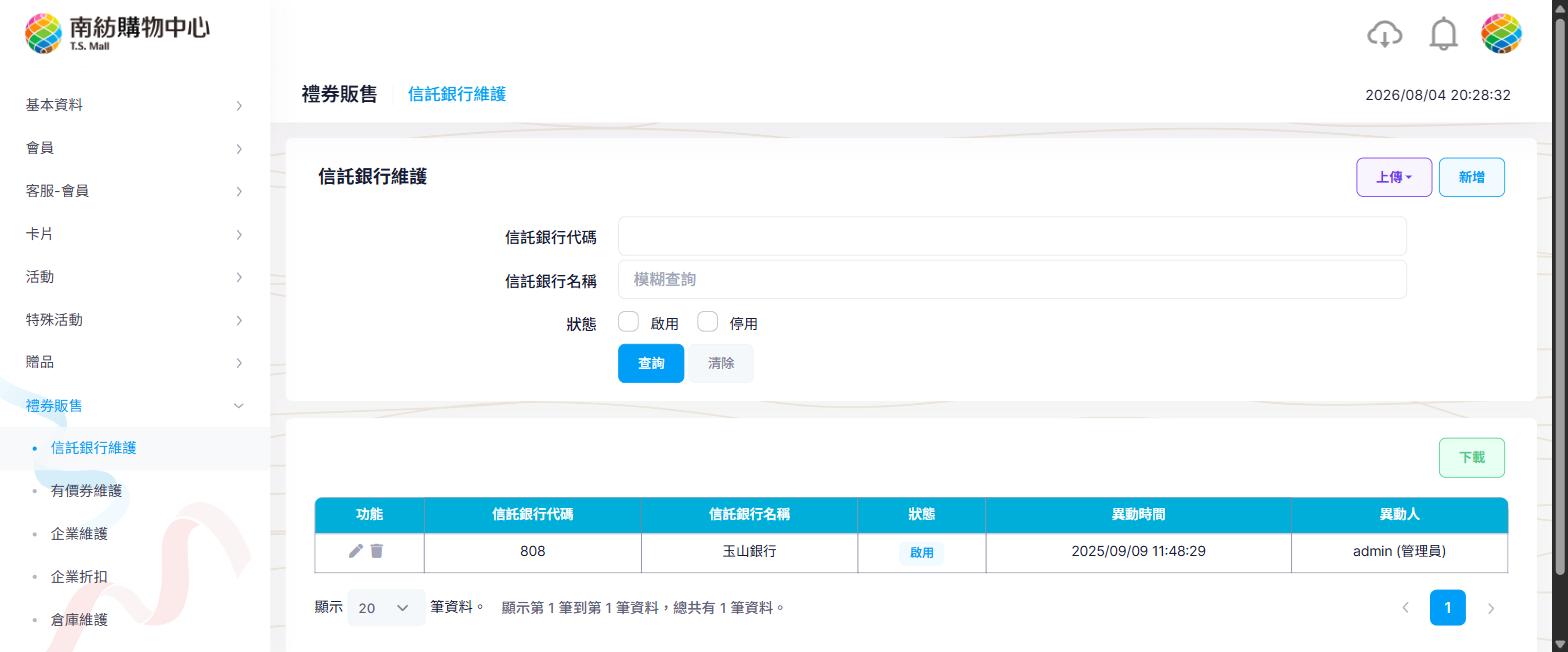Click the 玉山銀行 name cell

click(x=749, y=551)
